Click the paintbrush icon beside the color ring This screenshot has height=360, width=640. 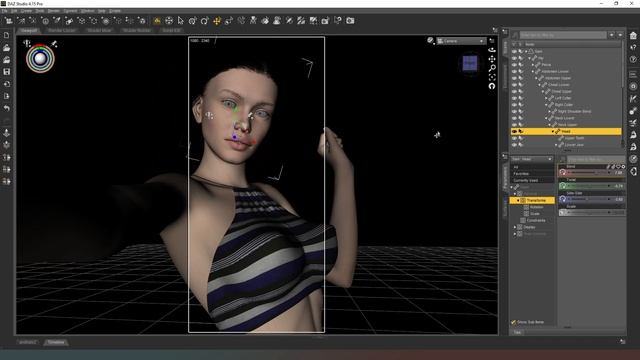54,44
